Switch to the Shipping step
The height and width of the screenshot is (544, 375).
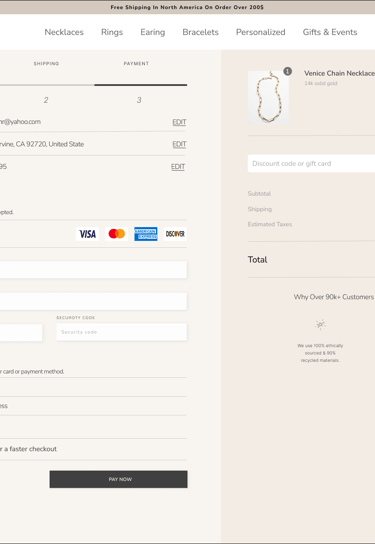46,63
